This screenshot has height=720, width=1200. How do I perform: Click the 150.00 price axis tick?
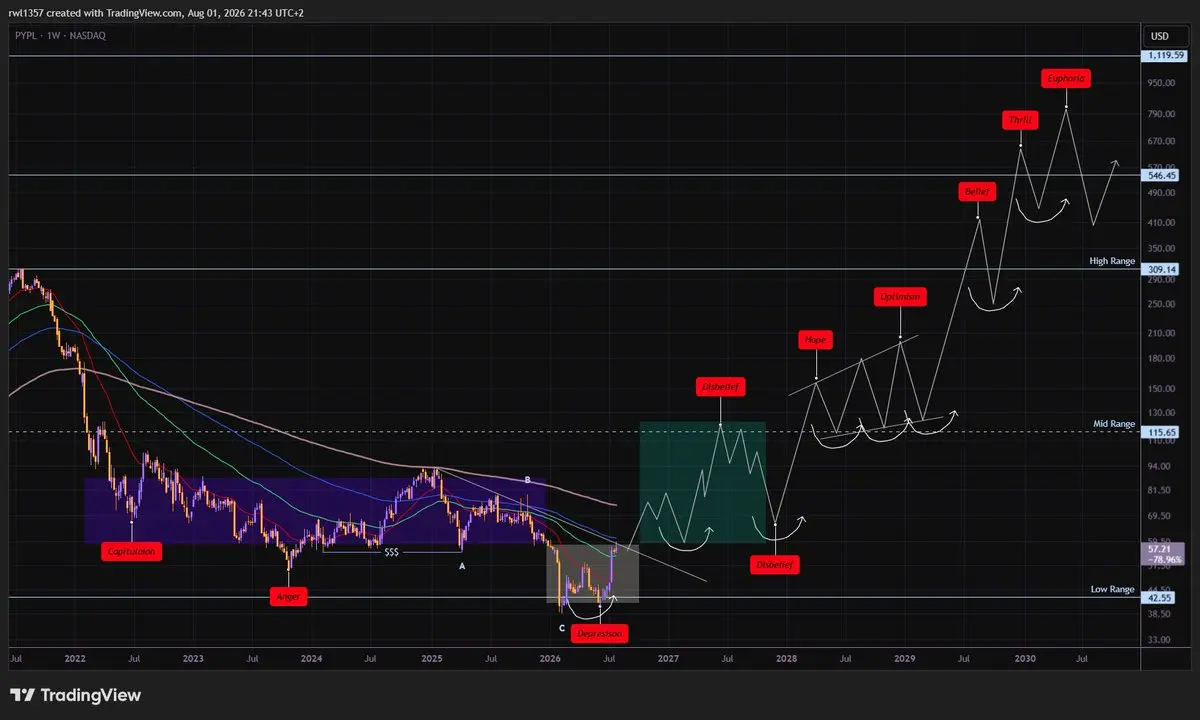pyautogui.click(x=1160, y=388)
